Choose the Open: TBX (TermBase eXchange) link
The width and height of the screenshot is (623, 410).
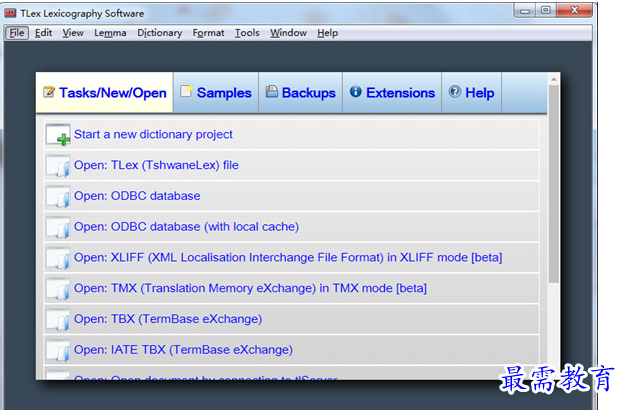click(168, 319)
